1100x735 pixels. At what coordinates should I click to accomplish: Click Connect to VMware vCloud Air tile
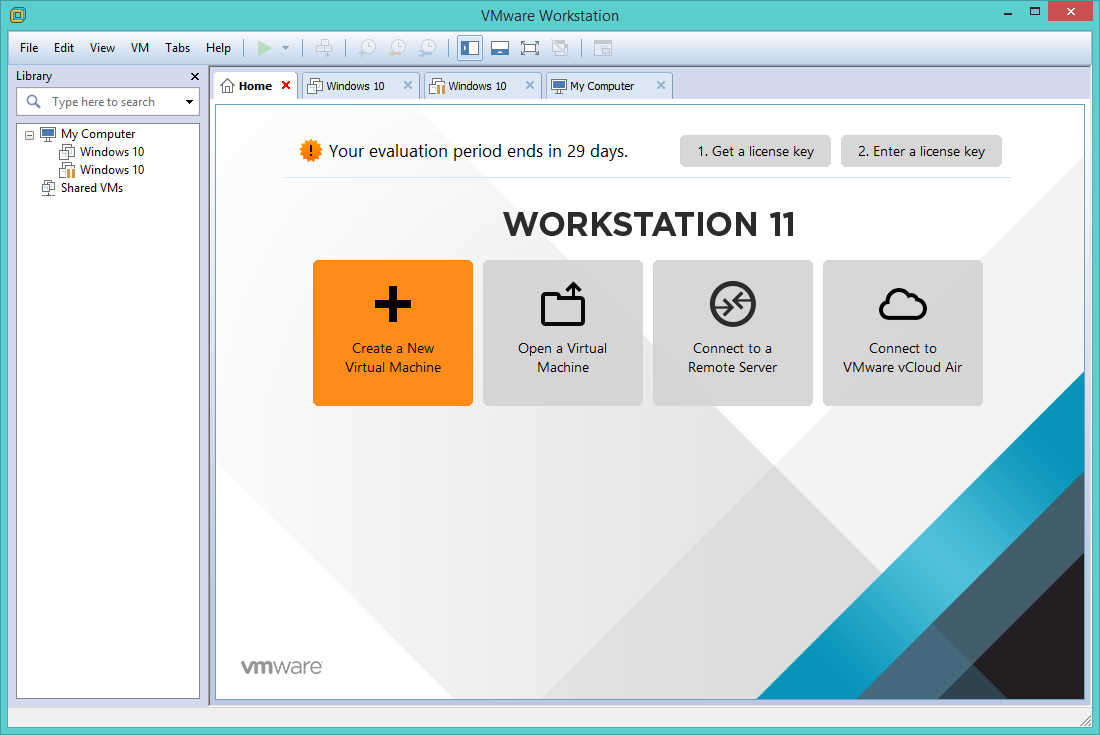tap(903, 333)
